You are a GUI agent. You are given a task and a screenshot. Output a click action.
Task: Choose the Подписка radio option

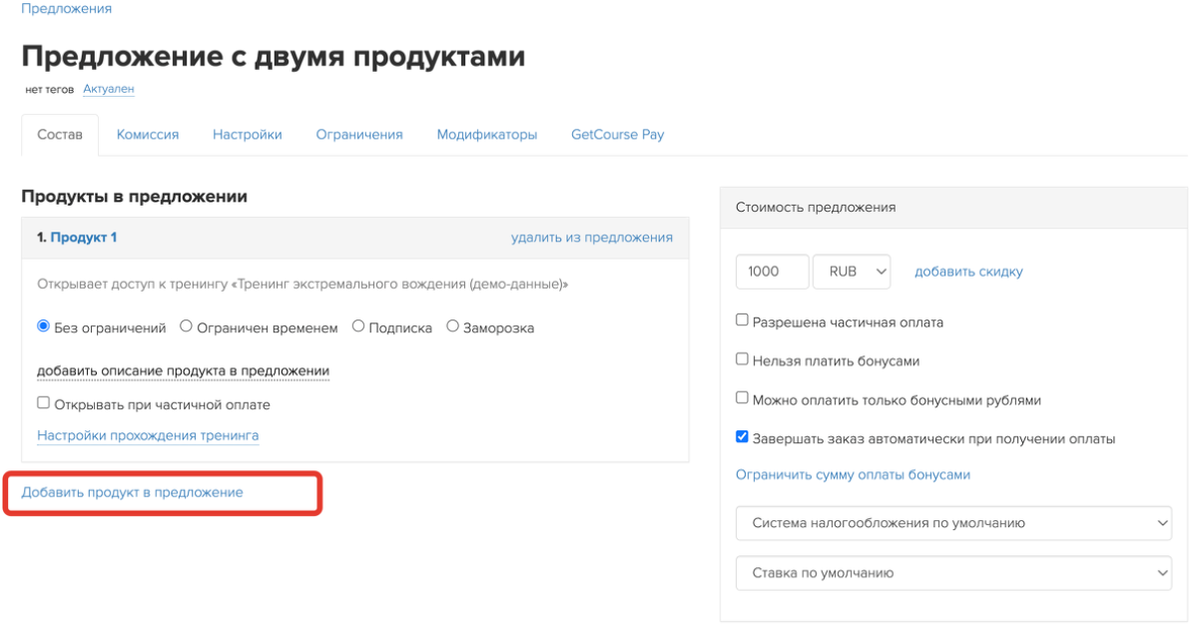[358, 326]
